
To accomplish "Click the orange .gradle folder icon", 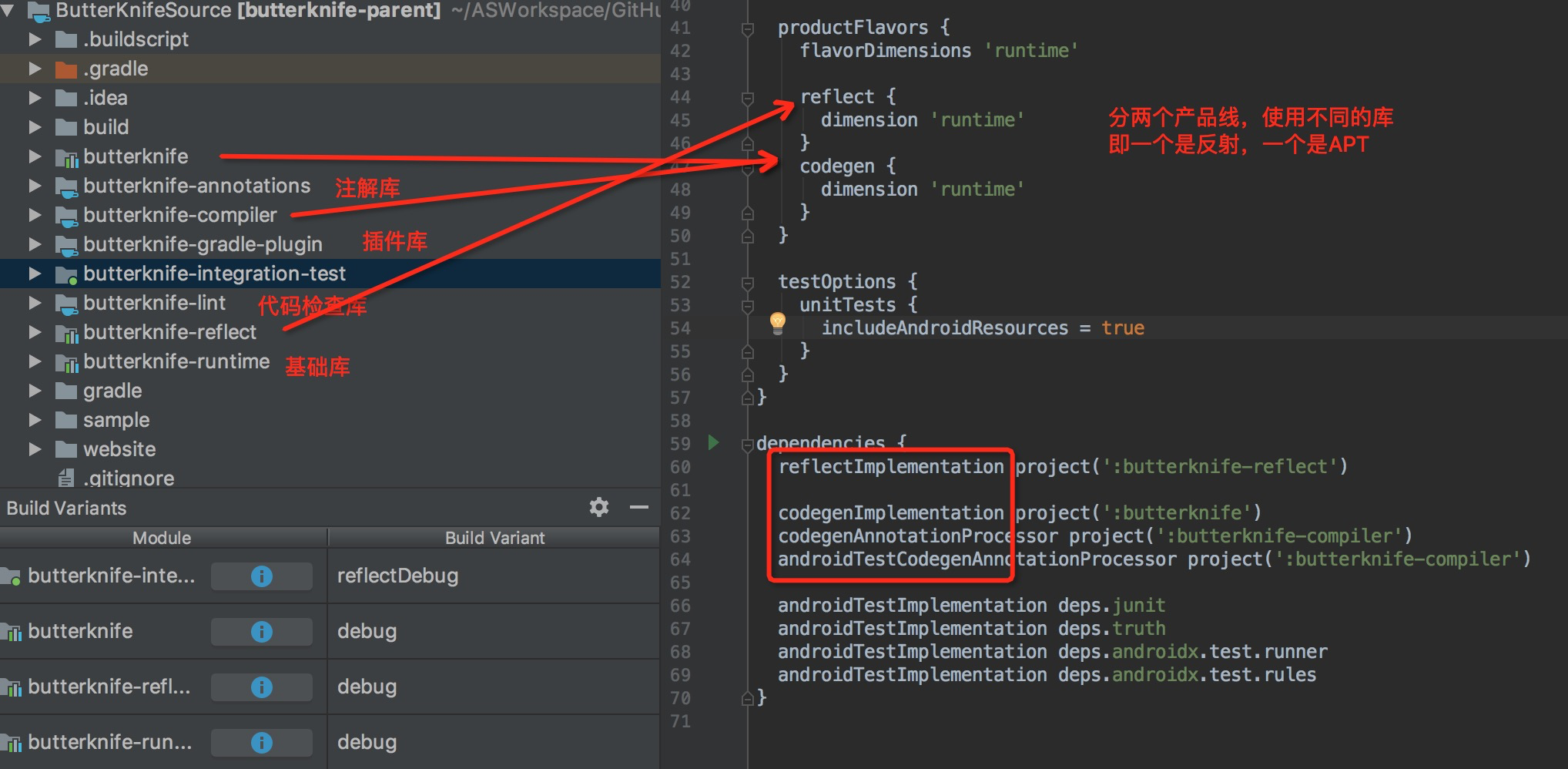I will coord(66,69).
